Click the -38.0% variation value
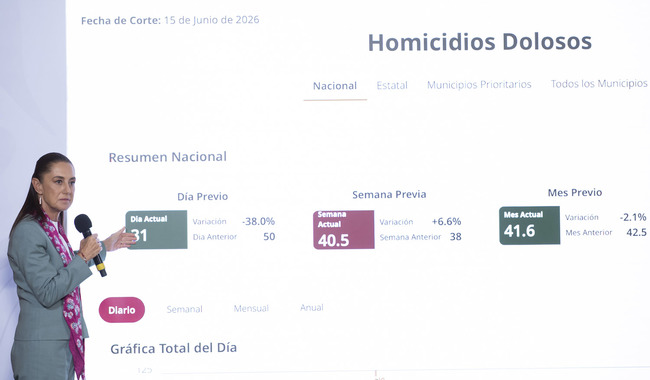Image resolution: width=650 pixels, height=380 pixels. coord(259,221)
